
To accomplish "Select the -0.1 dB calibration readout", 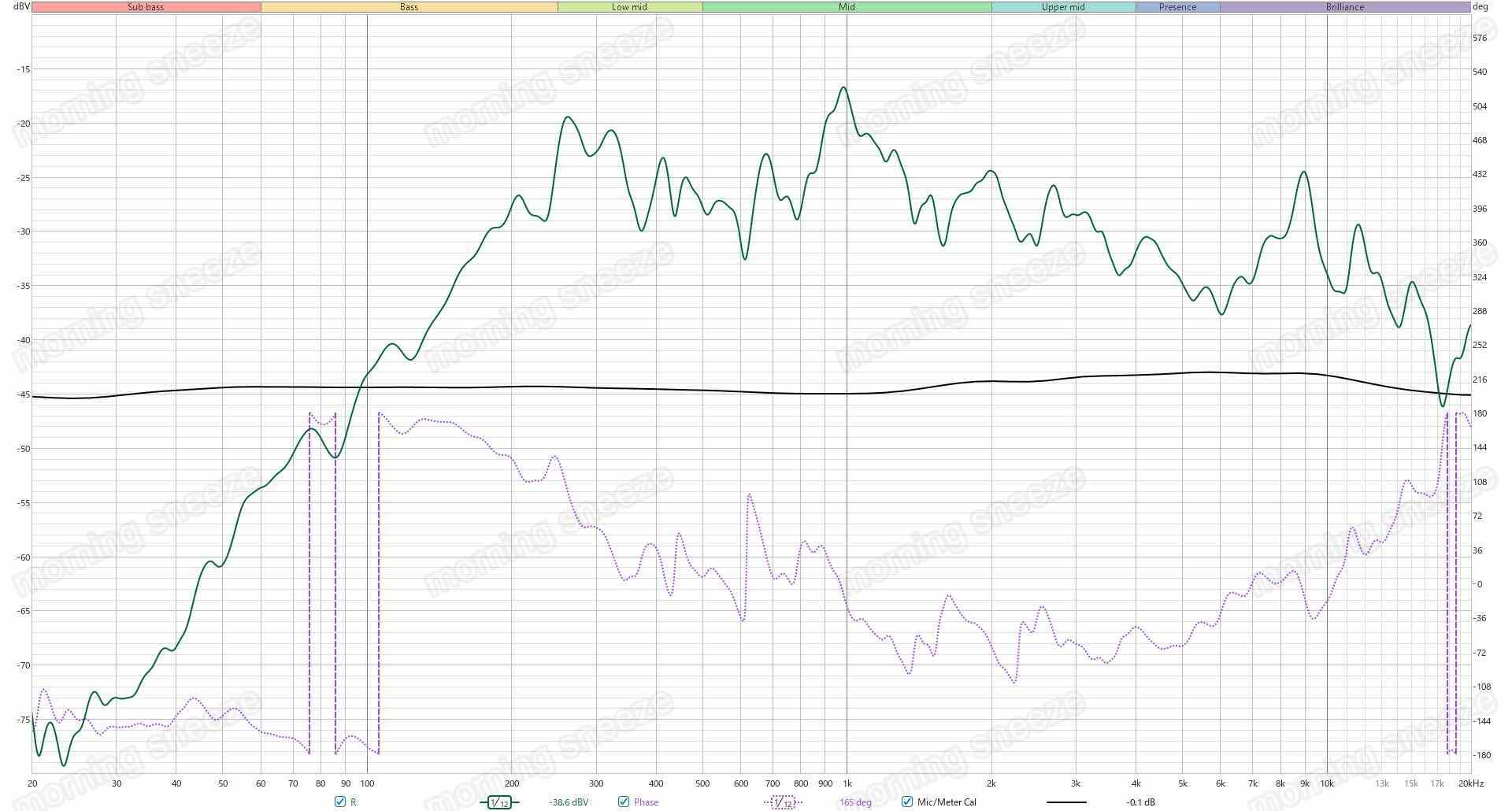I will pos(1141,802).
